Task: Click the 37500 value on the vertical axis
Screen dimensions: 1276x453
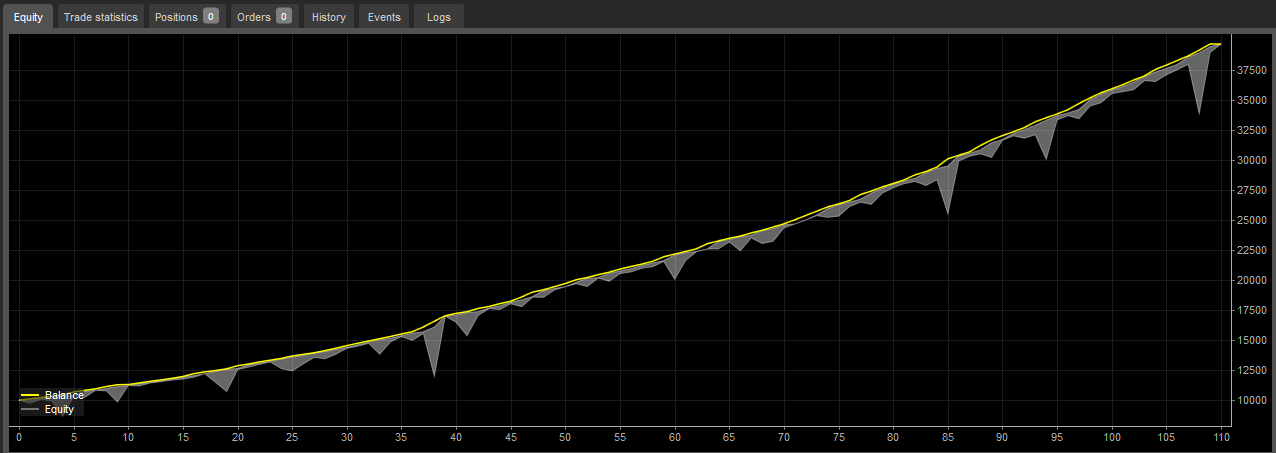Action: point(1252,70)
